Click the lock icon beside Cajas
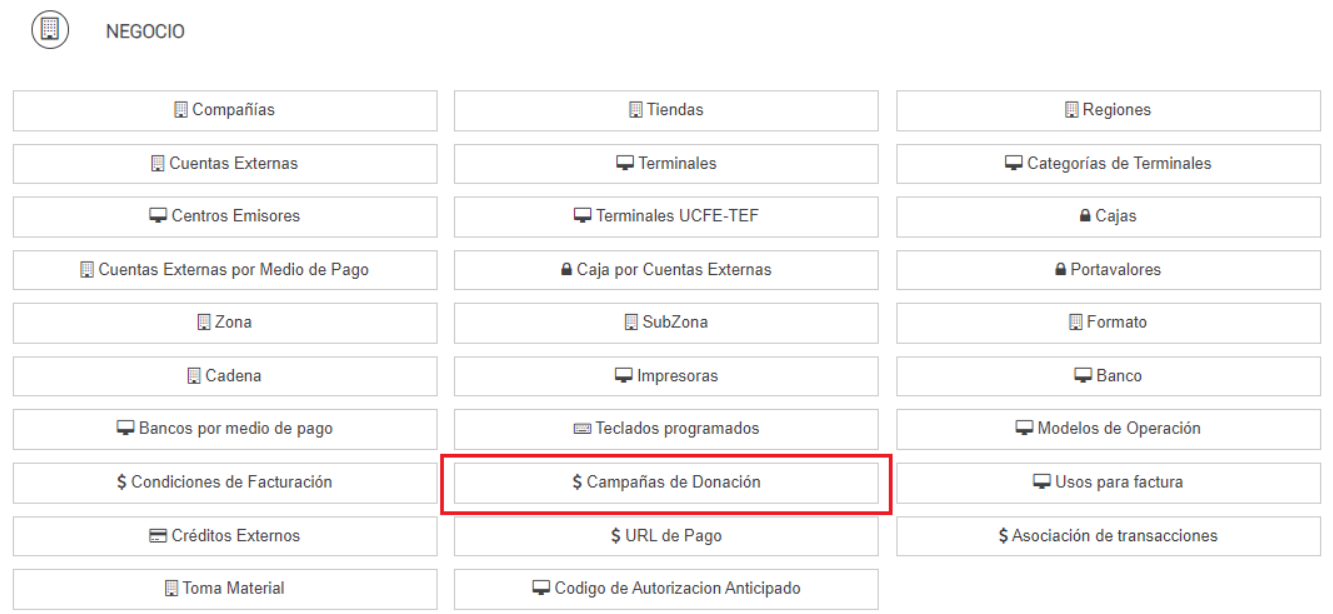Viewport: 1333px width, 614px height. point(1085,216)
